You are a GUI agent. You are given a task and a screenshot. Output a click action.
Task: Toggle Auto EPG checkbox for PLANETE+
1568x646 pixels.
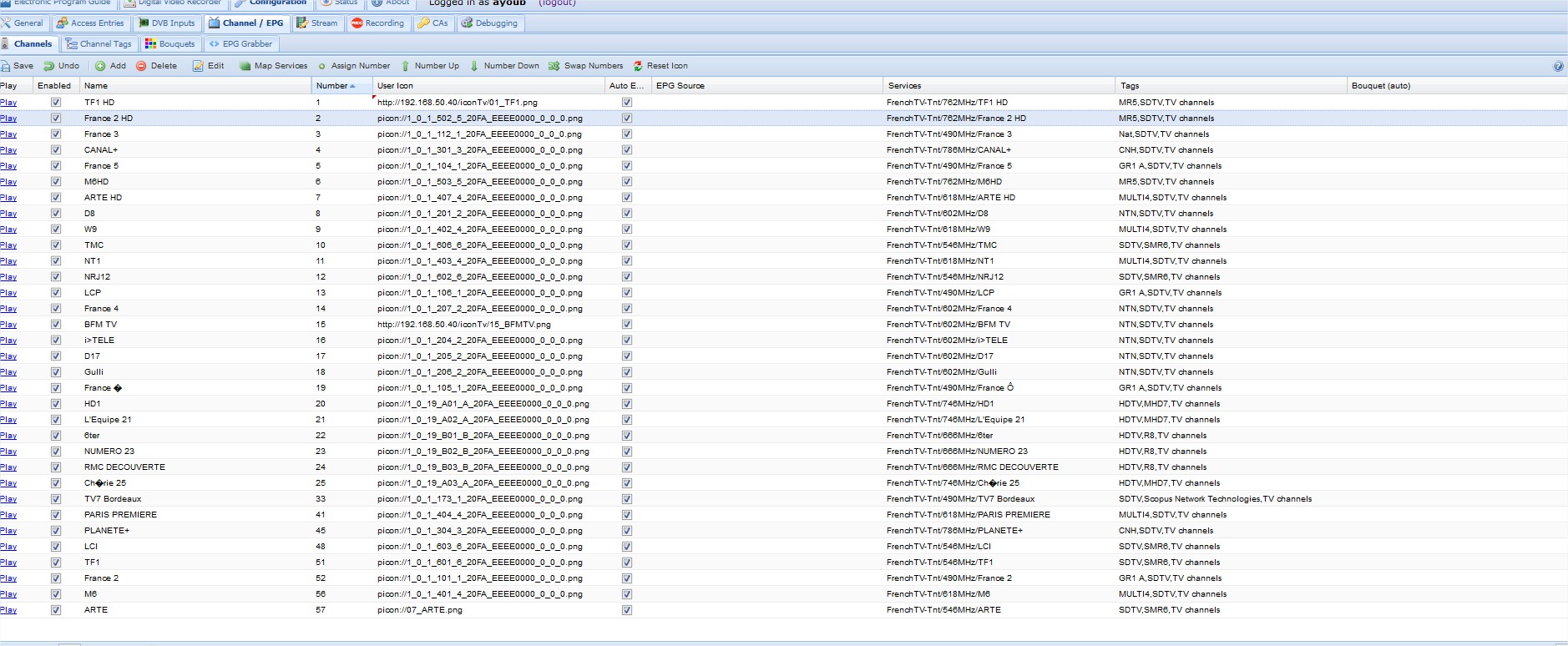(x=627, y=531)
